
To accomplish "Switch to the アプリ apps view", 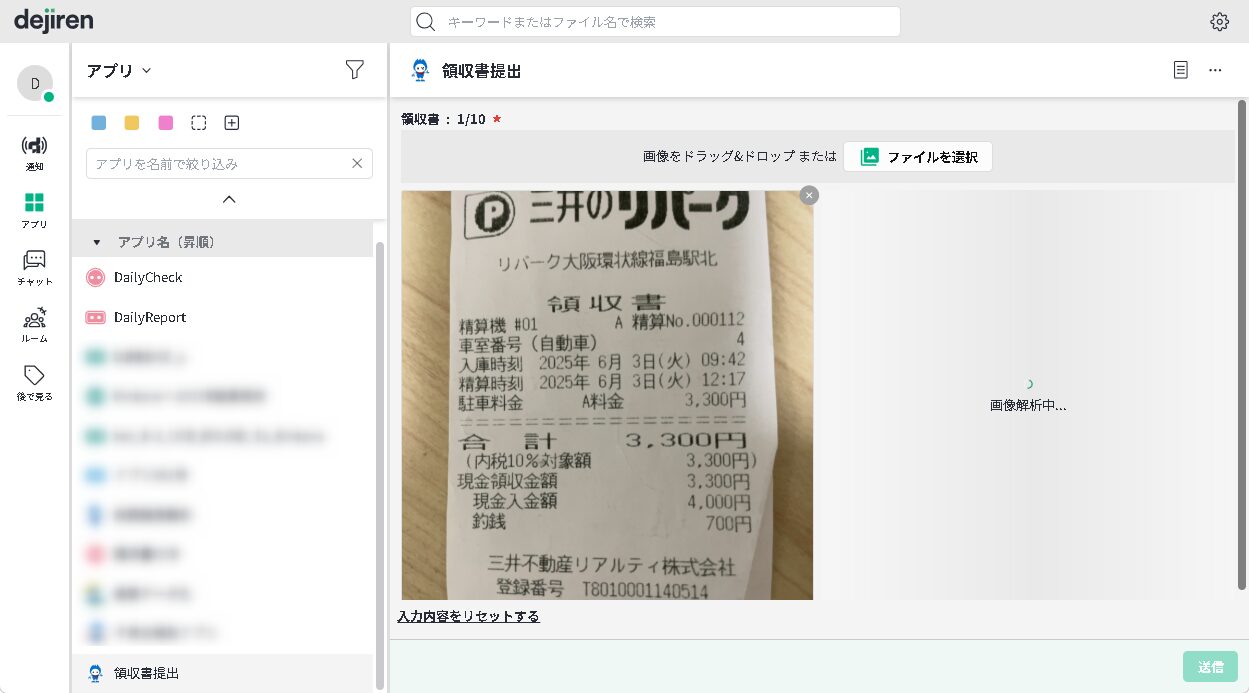I will pos(34,210).
